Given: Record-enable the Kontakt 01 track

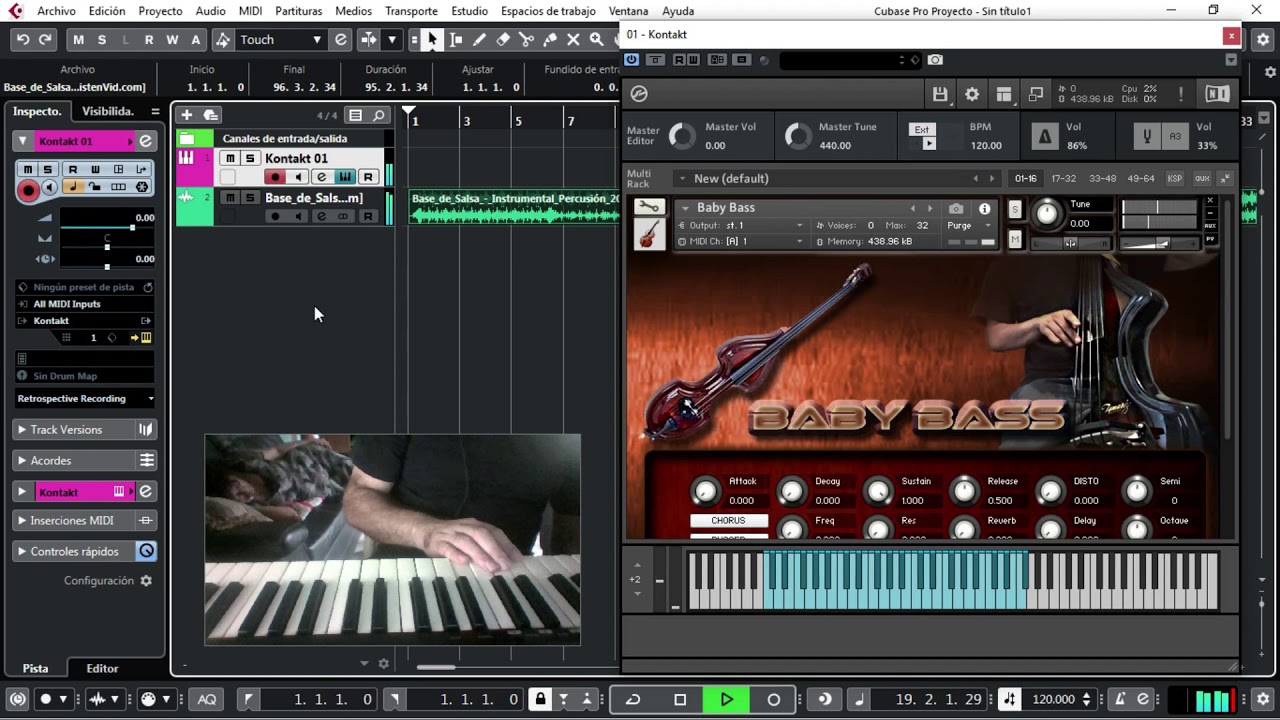Looking at the screenshot, I should (x=275, y=177).
